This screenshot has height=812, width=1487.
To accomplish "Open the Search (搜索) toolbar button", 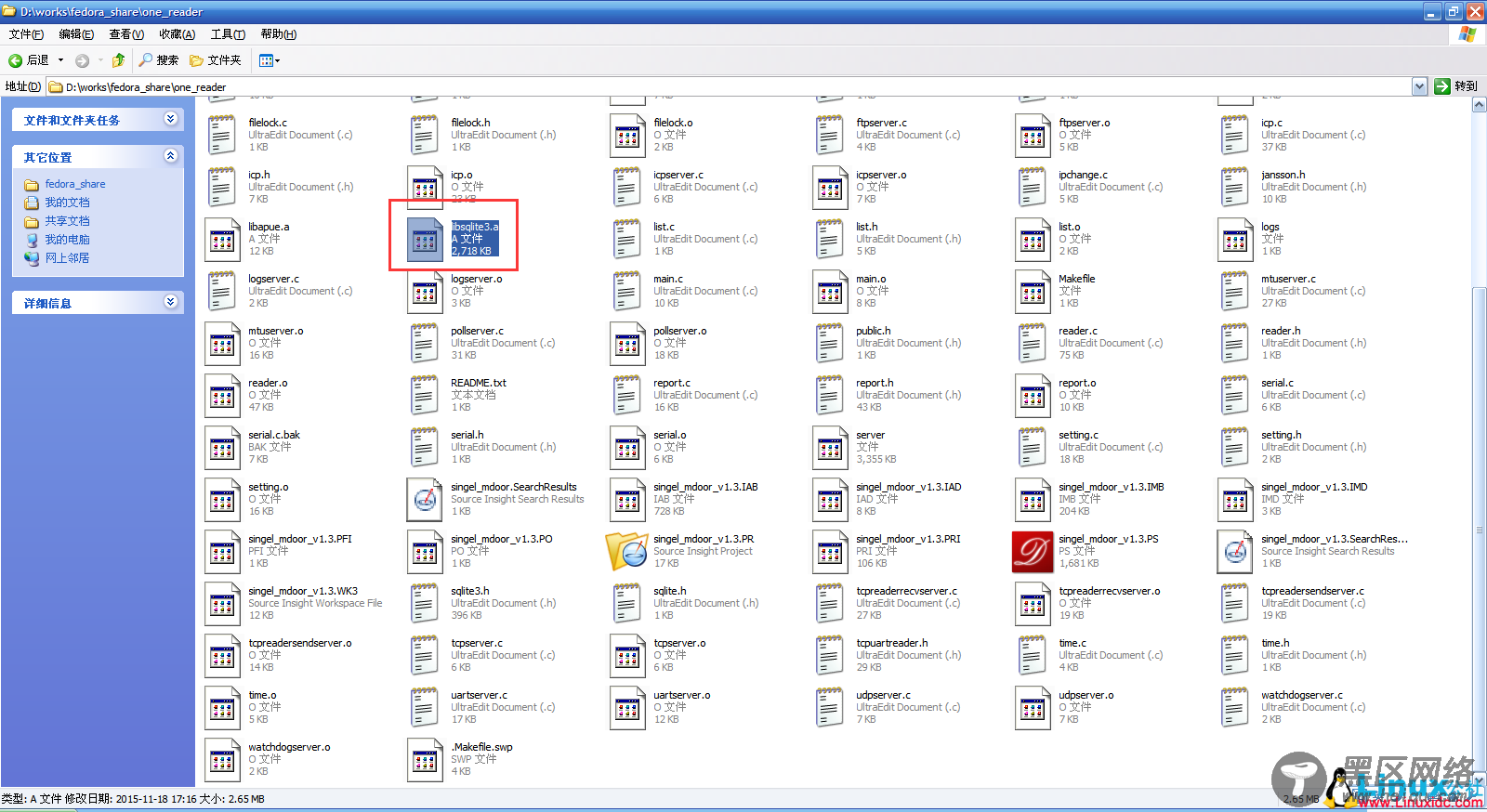I will click(158, 60).
